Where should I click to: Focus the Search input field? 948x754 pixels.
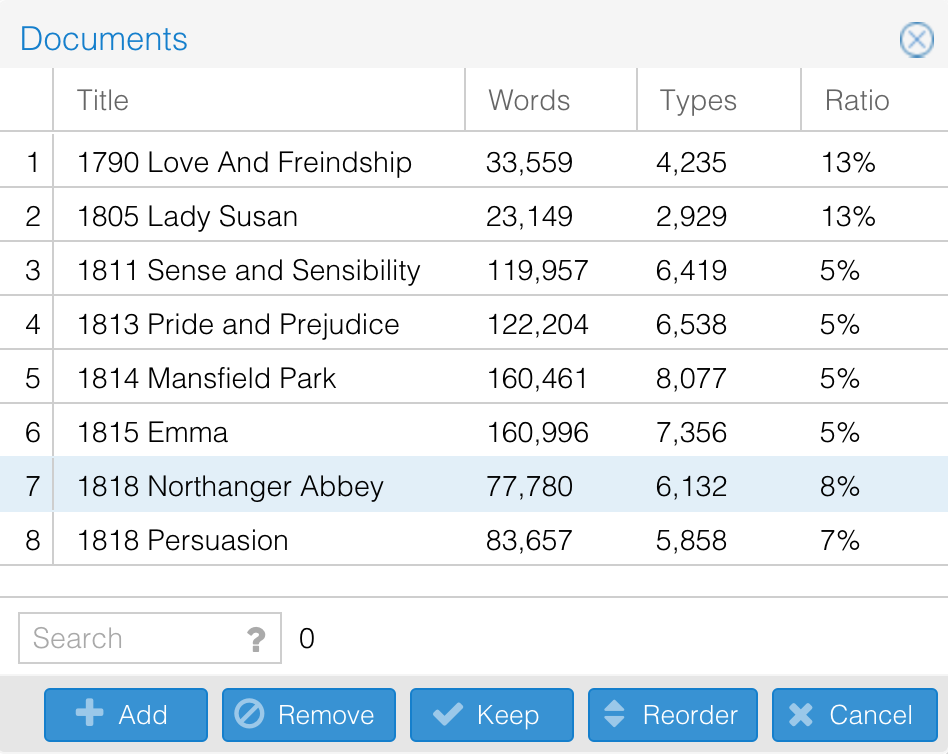pyautogui.click(x=130, y=639)
